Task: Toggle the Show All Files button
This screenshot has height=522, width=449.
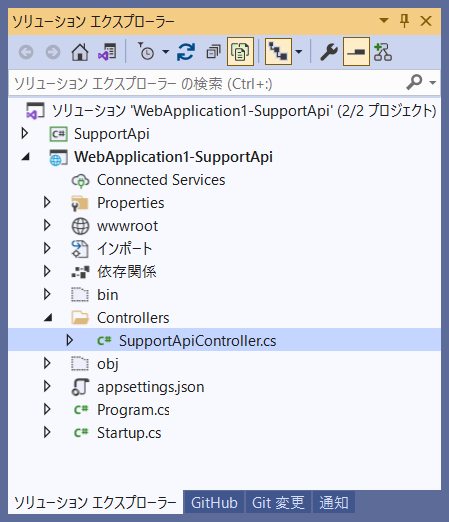Action: click(x=240, y=52)
